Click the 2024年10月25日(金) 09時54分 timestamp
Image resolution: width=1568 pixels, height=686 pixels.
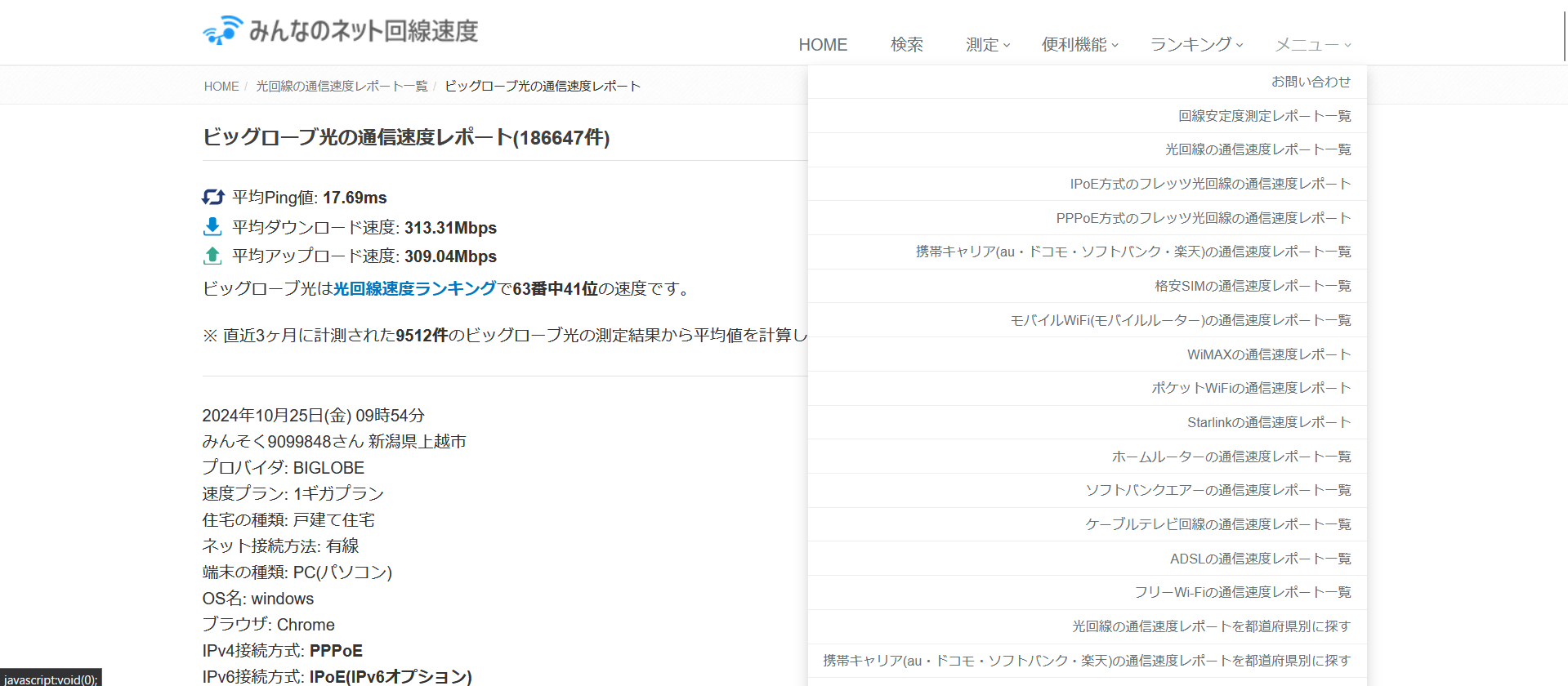(313, 416)
